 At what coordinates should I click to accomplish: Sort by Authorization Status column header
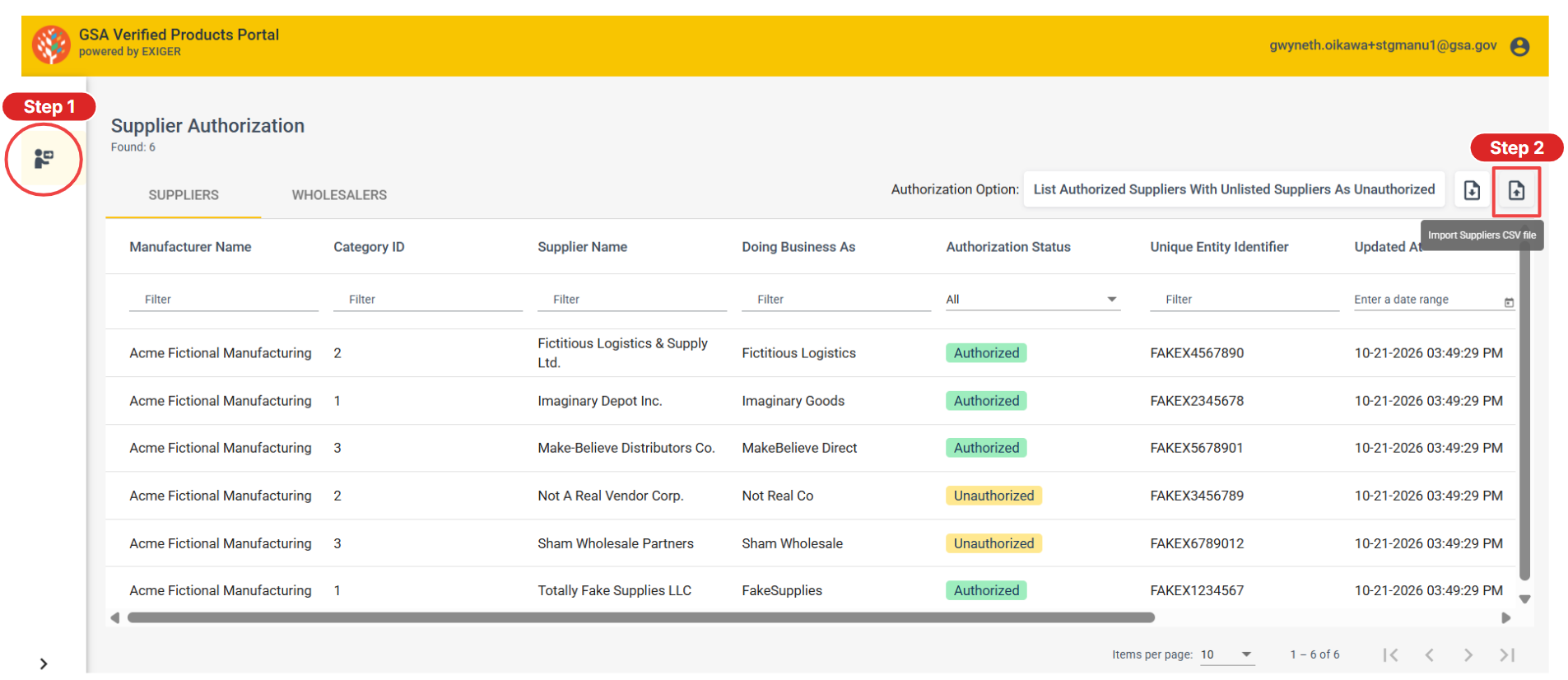click(x=1008, y=247)
